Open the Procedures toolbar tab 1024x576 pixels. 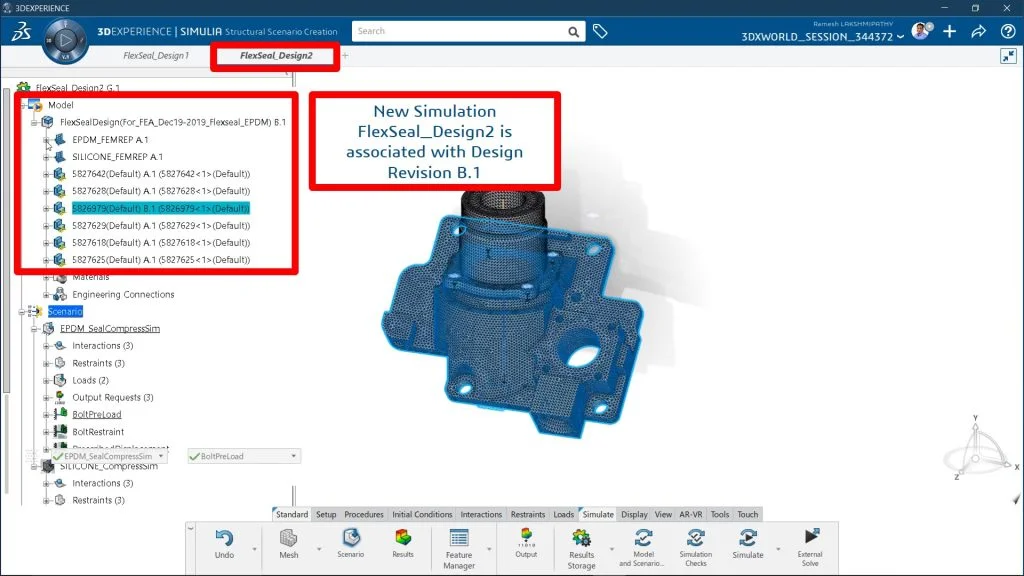[x=364, y=515]
